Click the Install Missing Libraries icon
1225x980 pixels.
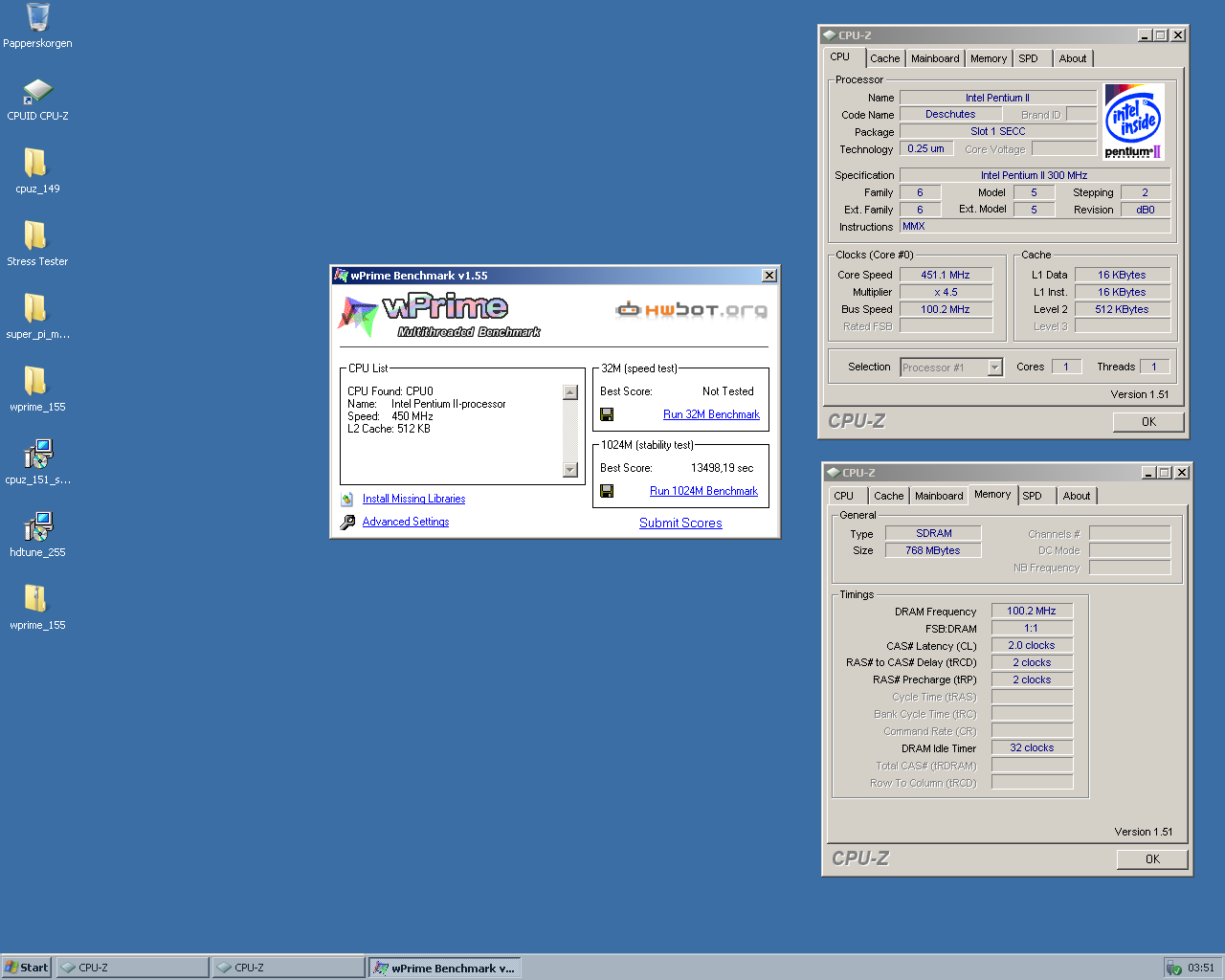point(347,499)
